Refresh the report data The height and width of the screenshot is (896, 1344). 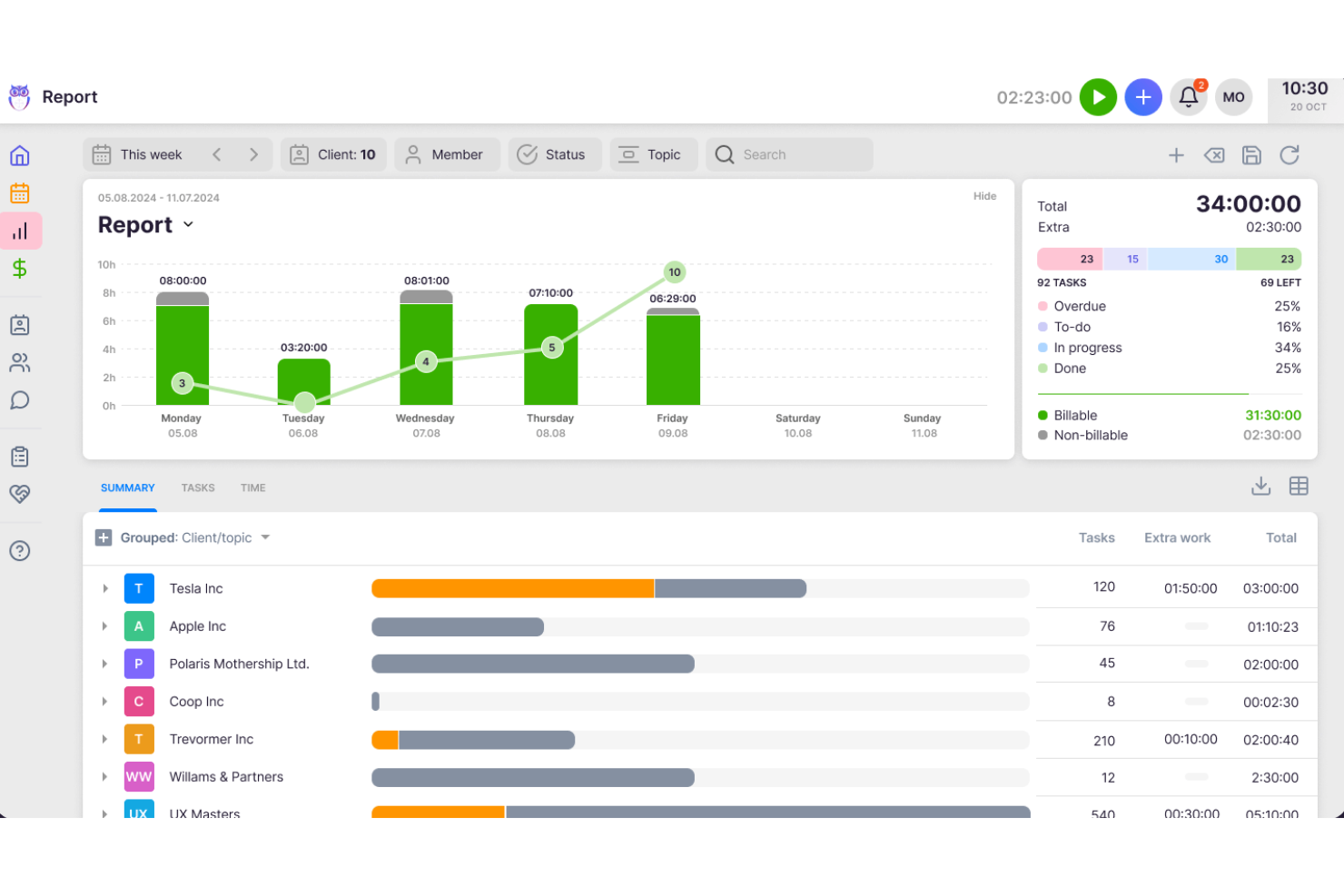tap(1290, 154)
